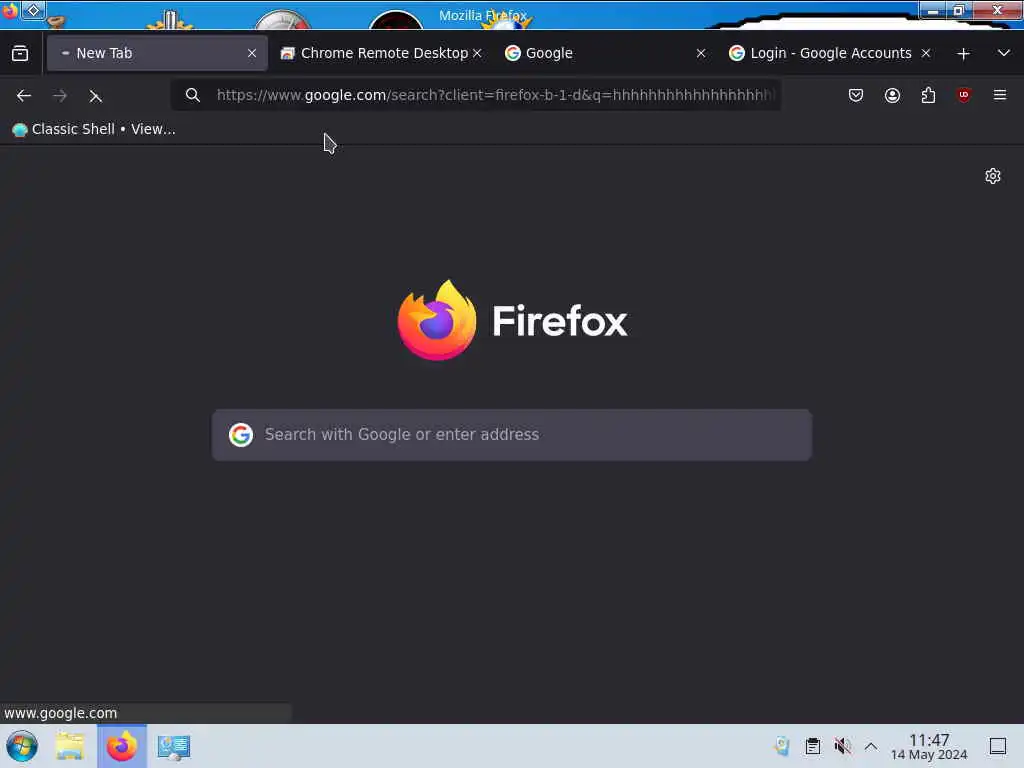Switch to the Chrome Remote Desktop tab

click(x=381, y=53)
